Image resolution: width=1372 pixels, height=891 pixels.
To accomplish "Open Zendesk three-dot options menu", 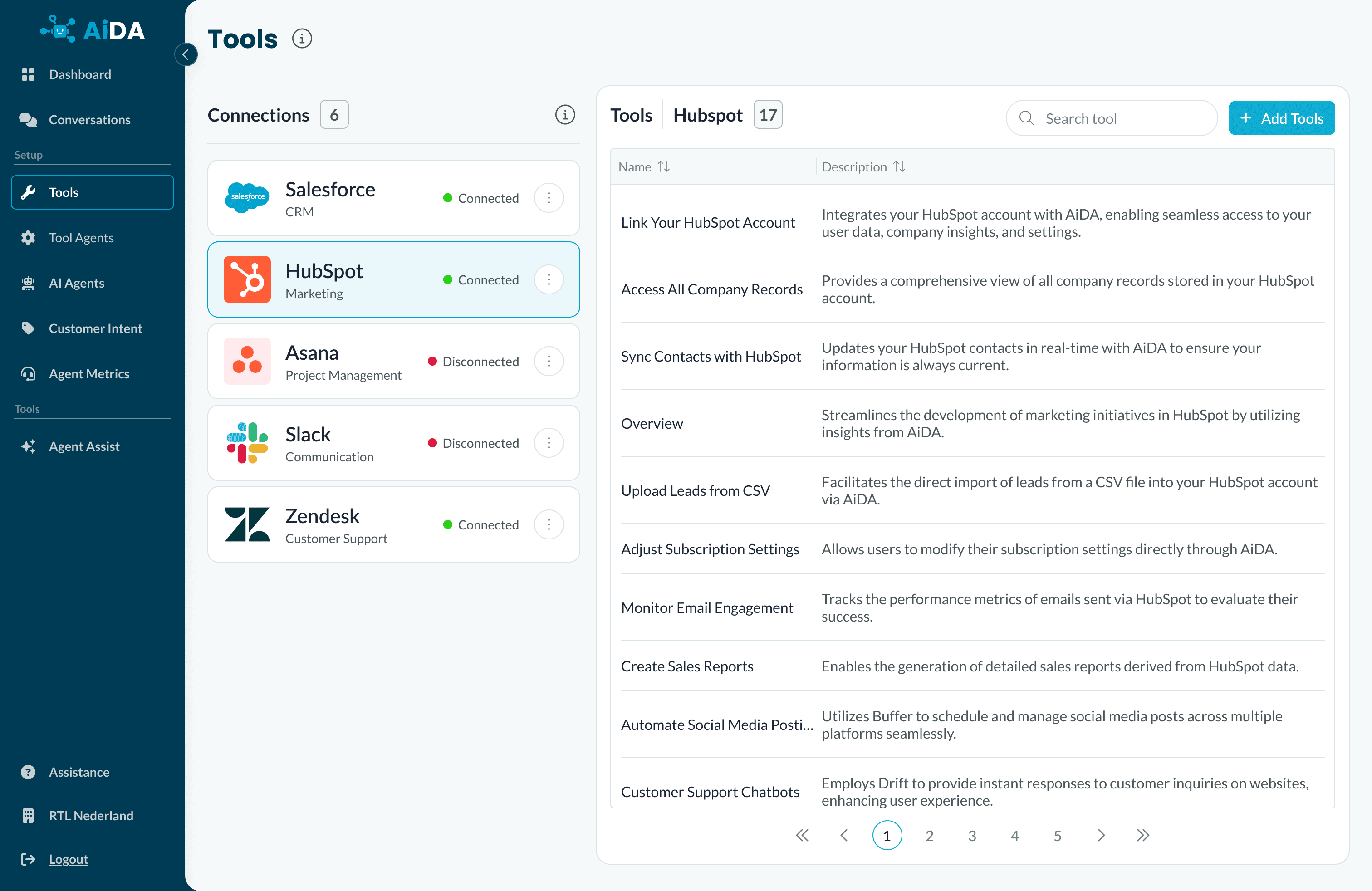I will point(548,524).
